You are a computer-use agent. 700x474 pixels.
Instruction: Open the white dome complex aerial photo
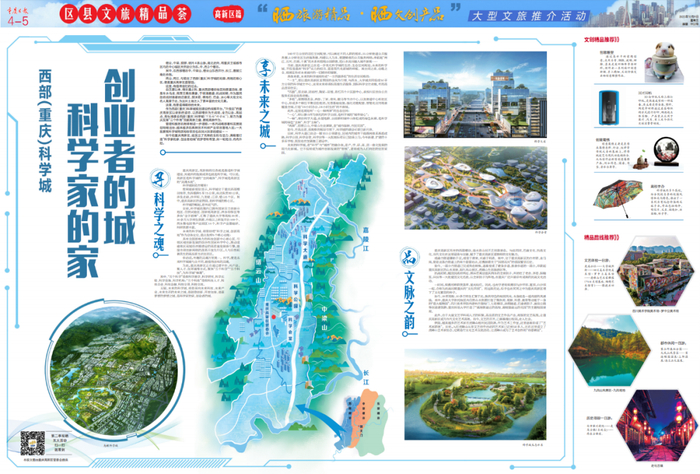click(475, 188)
